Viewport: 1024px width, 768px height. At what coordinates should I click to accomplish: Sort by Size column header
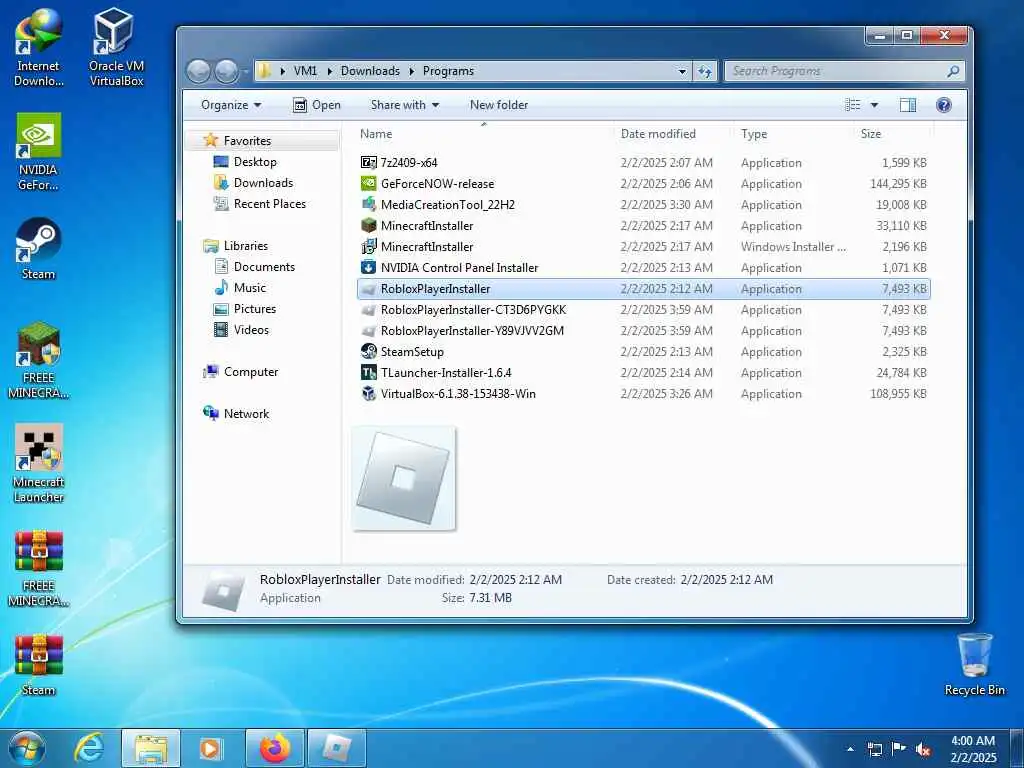pos(893,134)
